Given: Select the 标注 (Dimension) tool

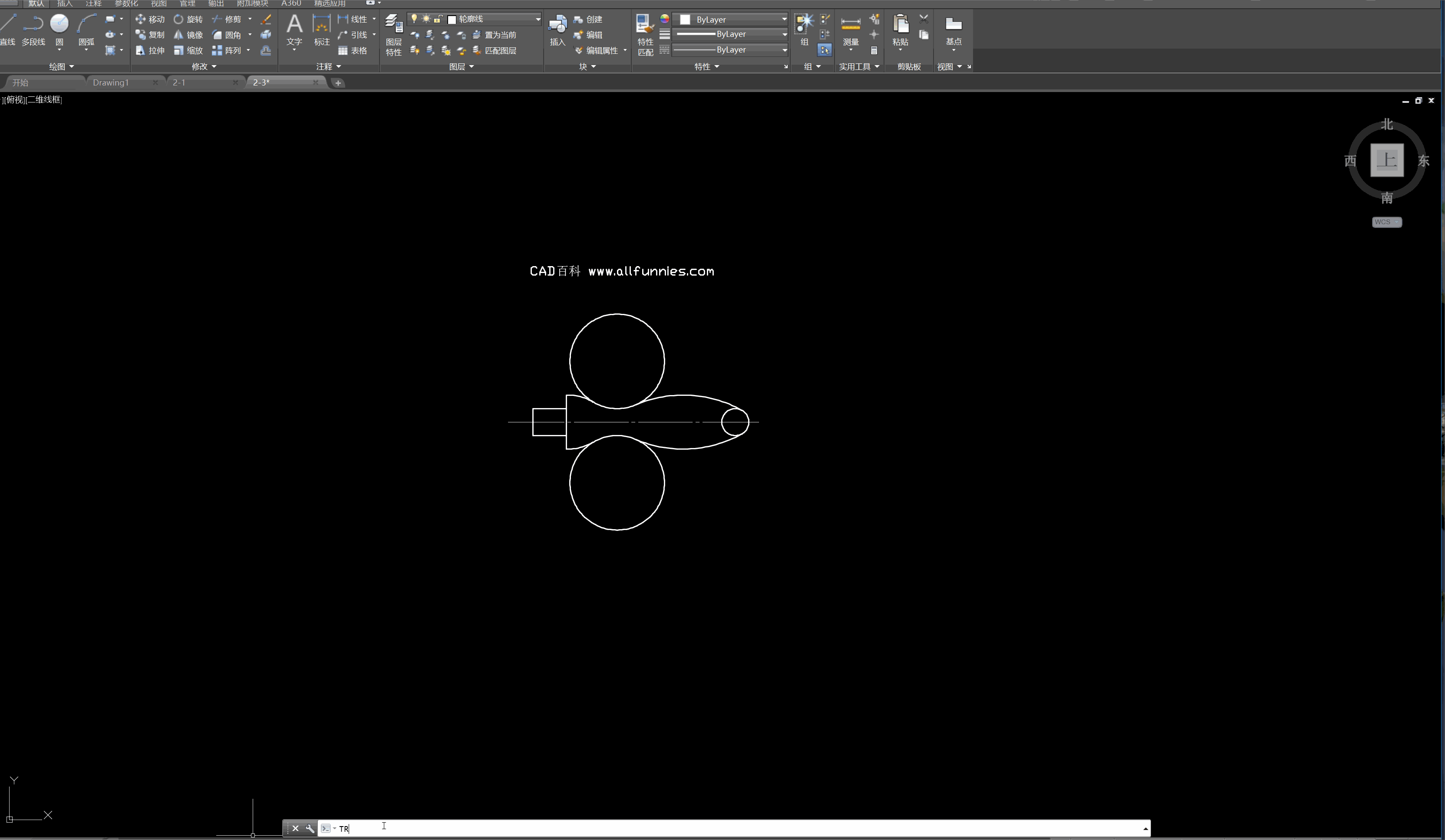Looking at the screenshot, I should 322,30.
